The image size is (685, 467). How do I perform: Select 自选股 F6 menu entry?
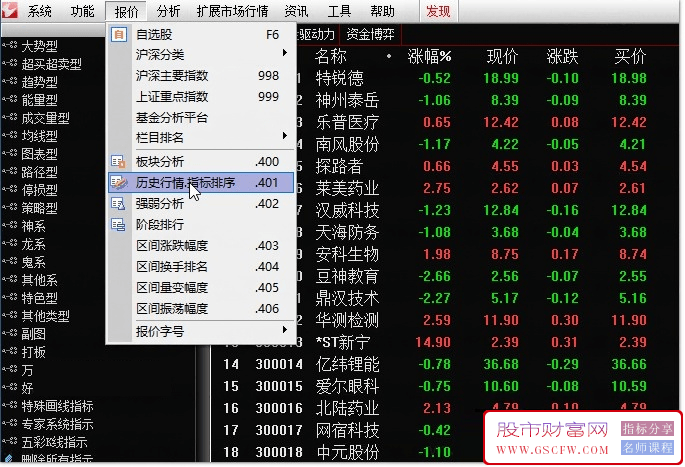pos(201,34)
